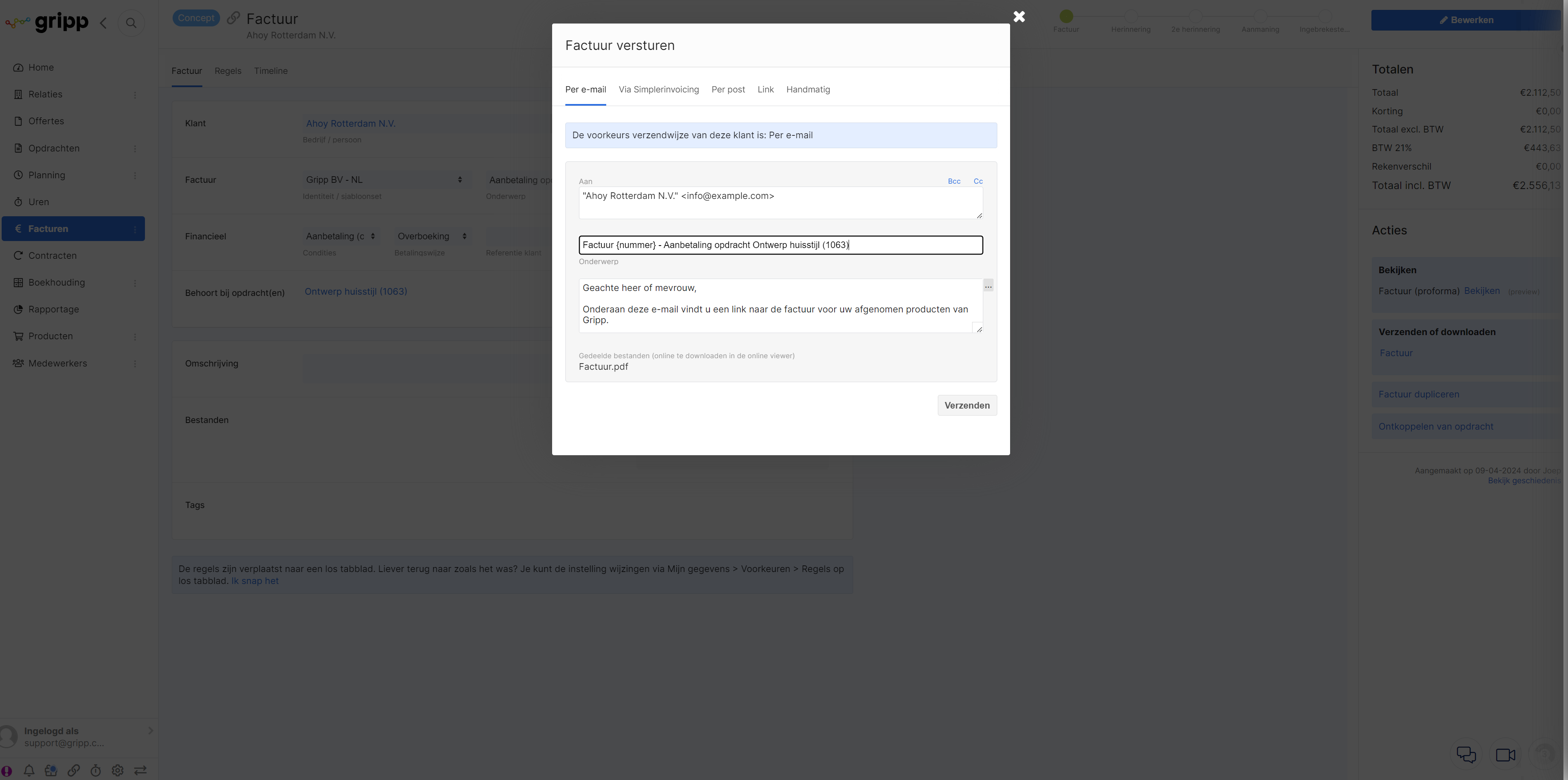The image size is (1568, 780).
Task: Click into the Aan recipient field
Action: tap(780, 203)
